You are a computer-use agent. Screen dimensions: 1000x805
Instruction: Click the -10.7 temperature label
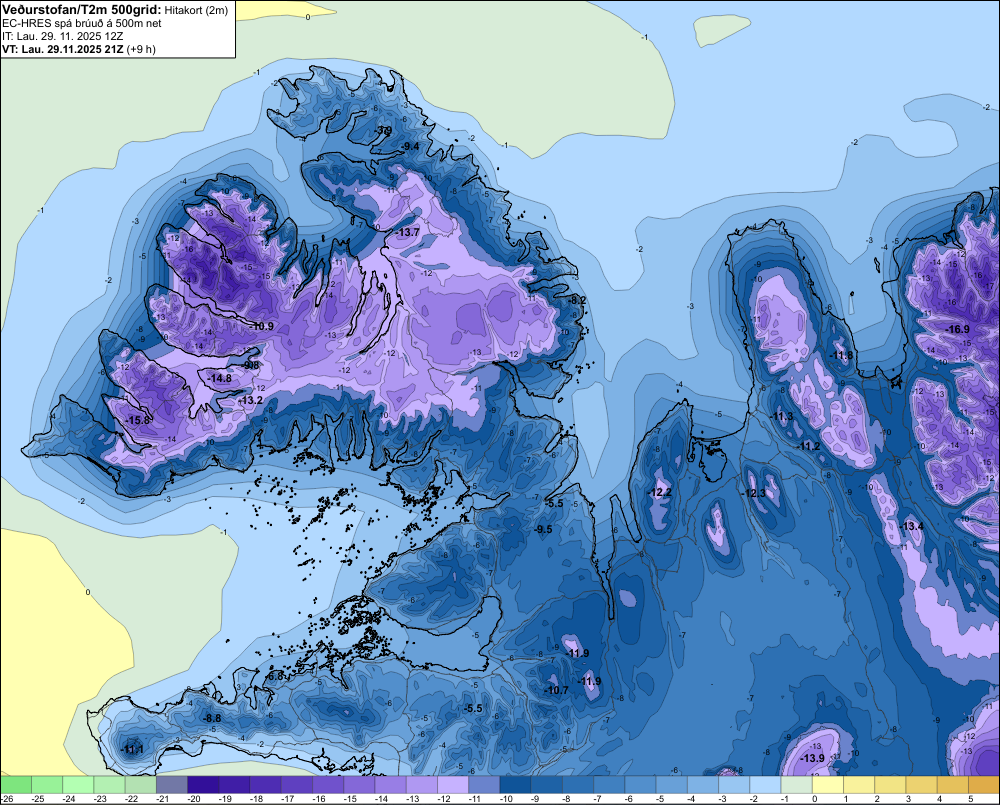pyautogui.click(x=556, y=690)
